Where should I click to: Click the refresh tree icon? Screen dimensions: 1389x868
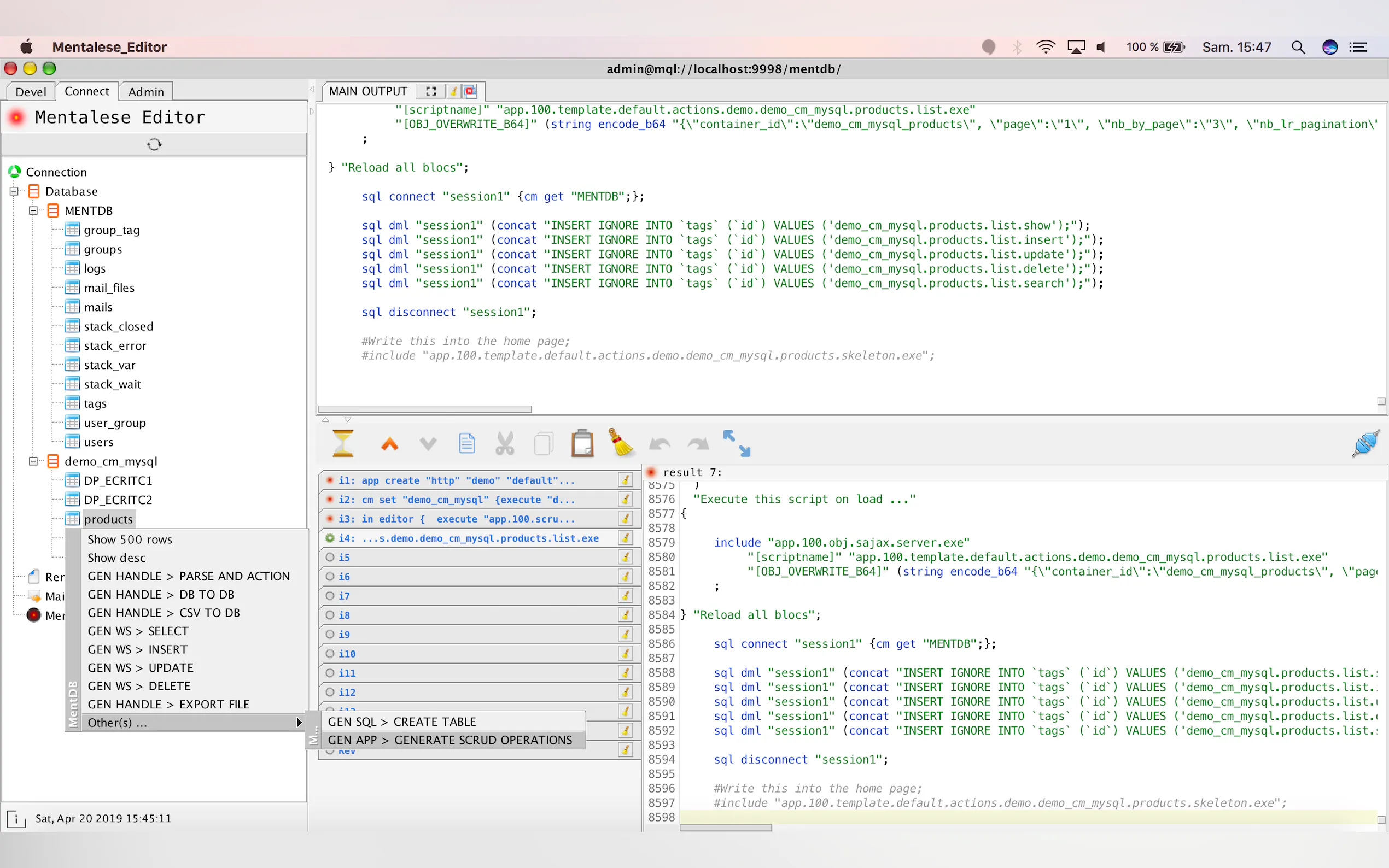click(x=154, y=144)
